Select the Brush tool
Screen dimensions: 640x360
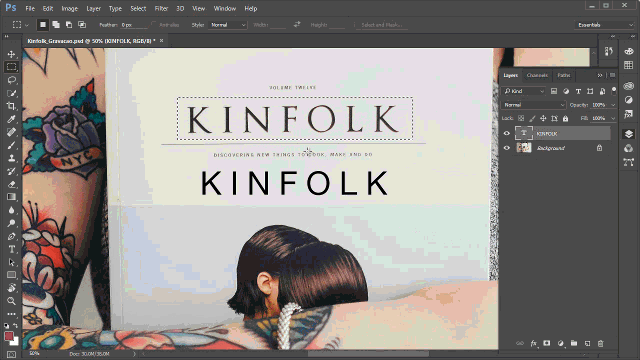tap(11, 145)
